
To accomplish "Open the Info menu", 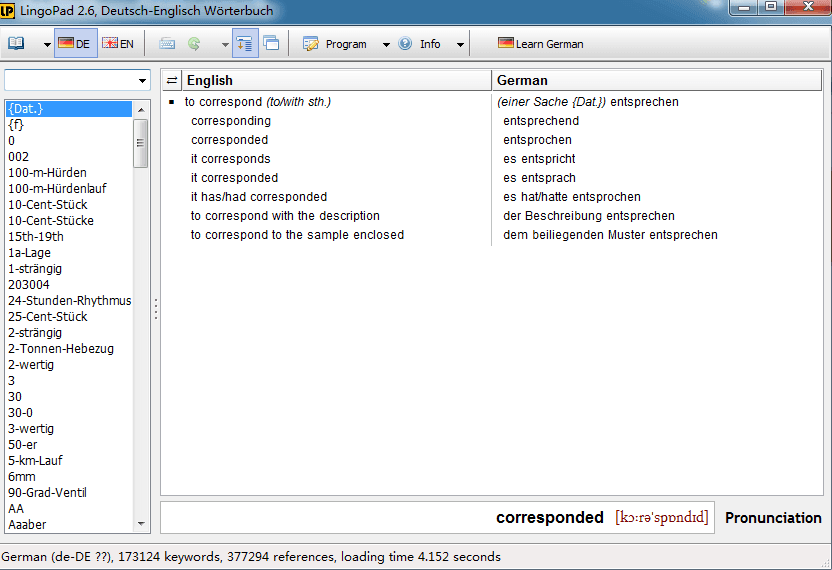I will pos(420,44).
